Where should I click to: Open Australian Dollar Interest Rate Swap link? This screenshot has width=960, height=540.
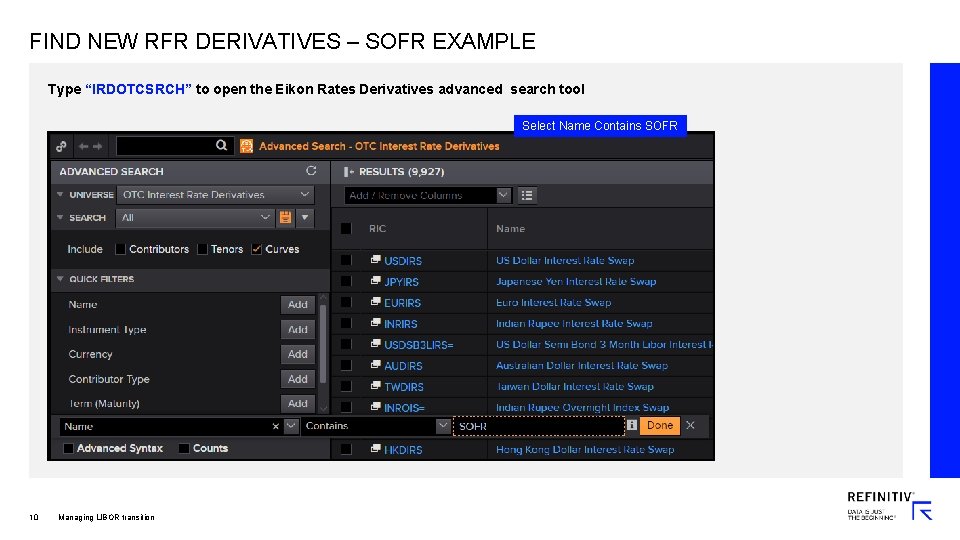[x=582, y=366]
